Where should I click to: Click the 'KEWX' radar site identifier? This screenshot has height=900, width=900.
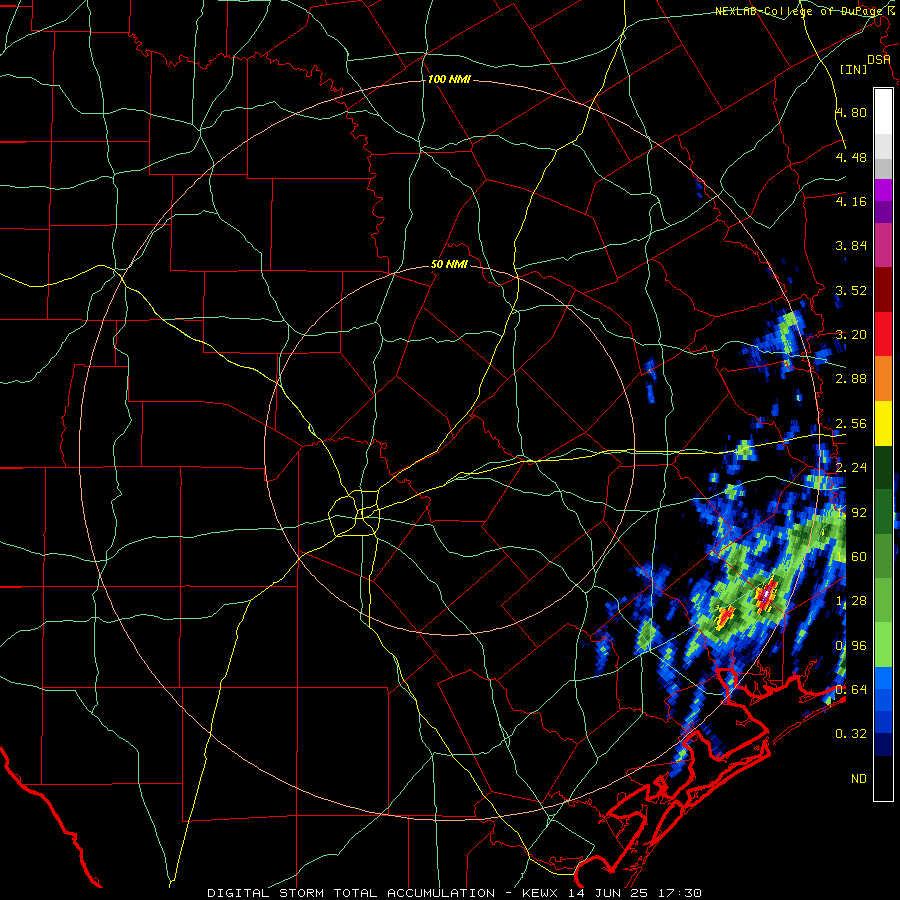tap(541, 893)
